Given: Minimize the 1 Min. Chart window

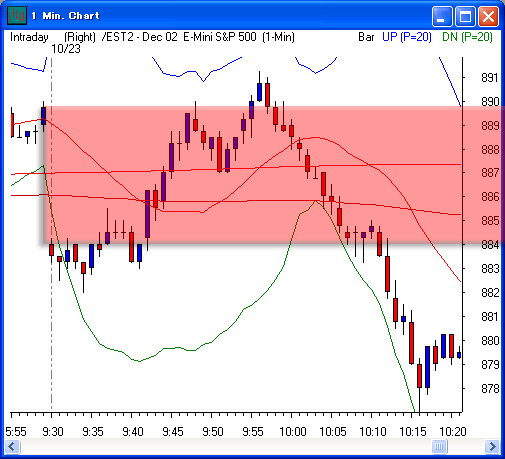Looking at the screenshot, I should pos(442,16).
